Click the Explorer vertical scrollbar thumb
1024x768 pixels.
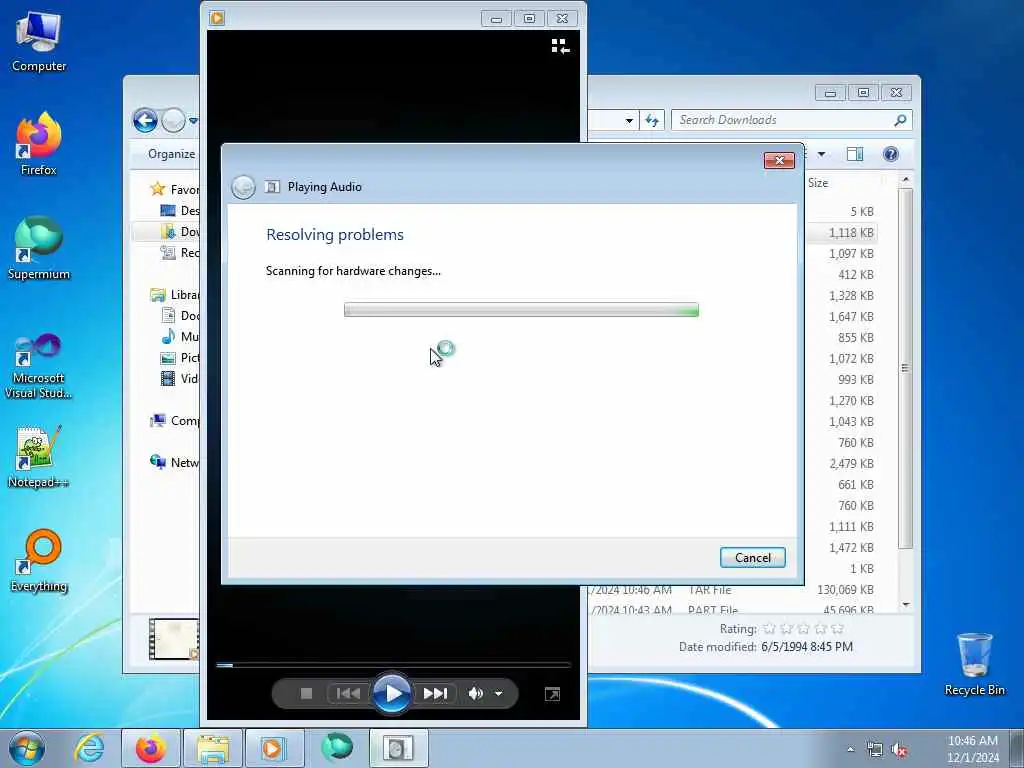click(x=905, y=368)
